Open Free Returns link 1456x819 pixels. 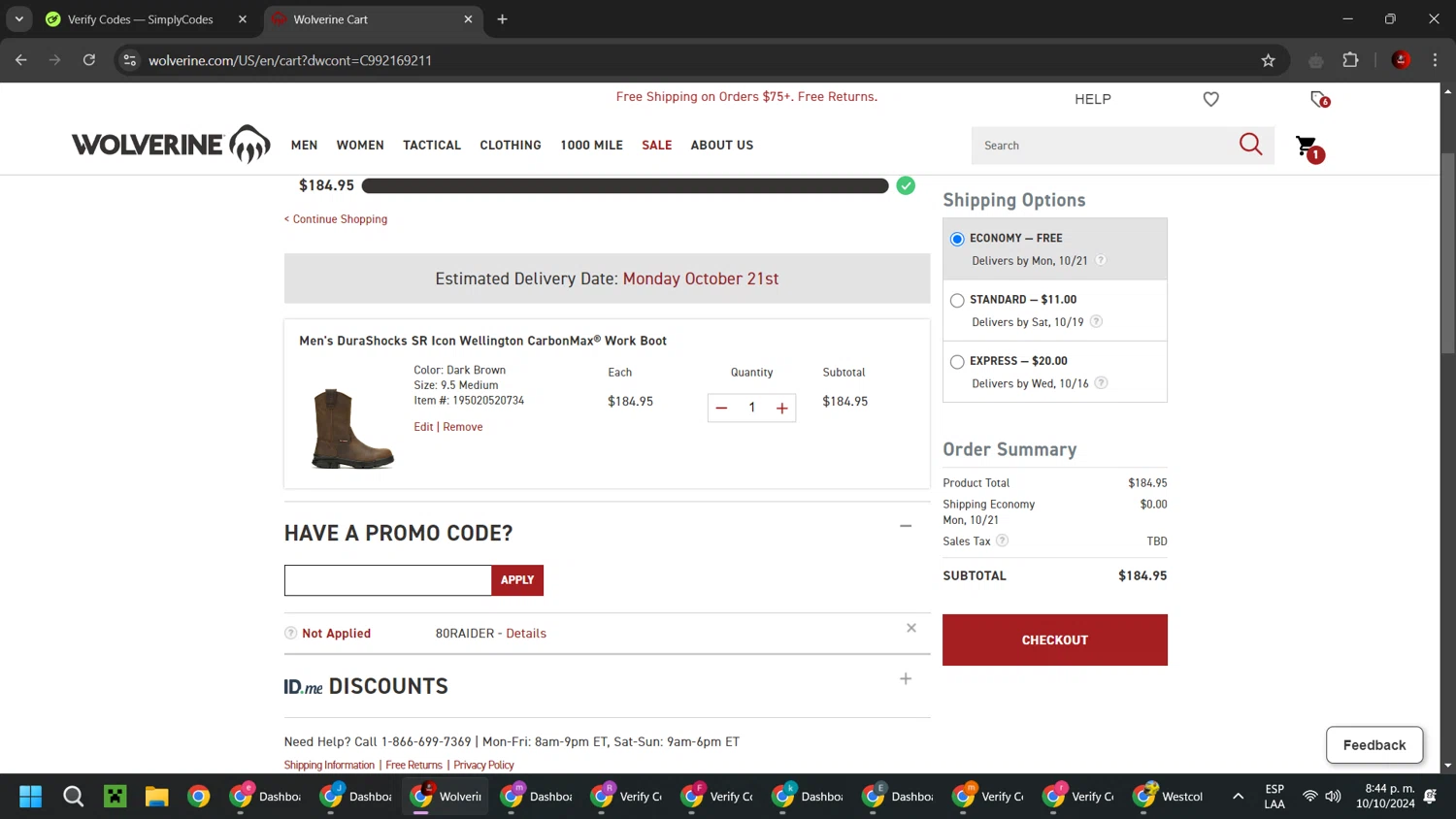(x=414, y=766)
